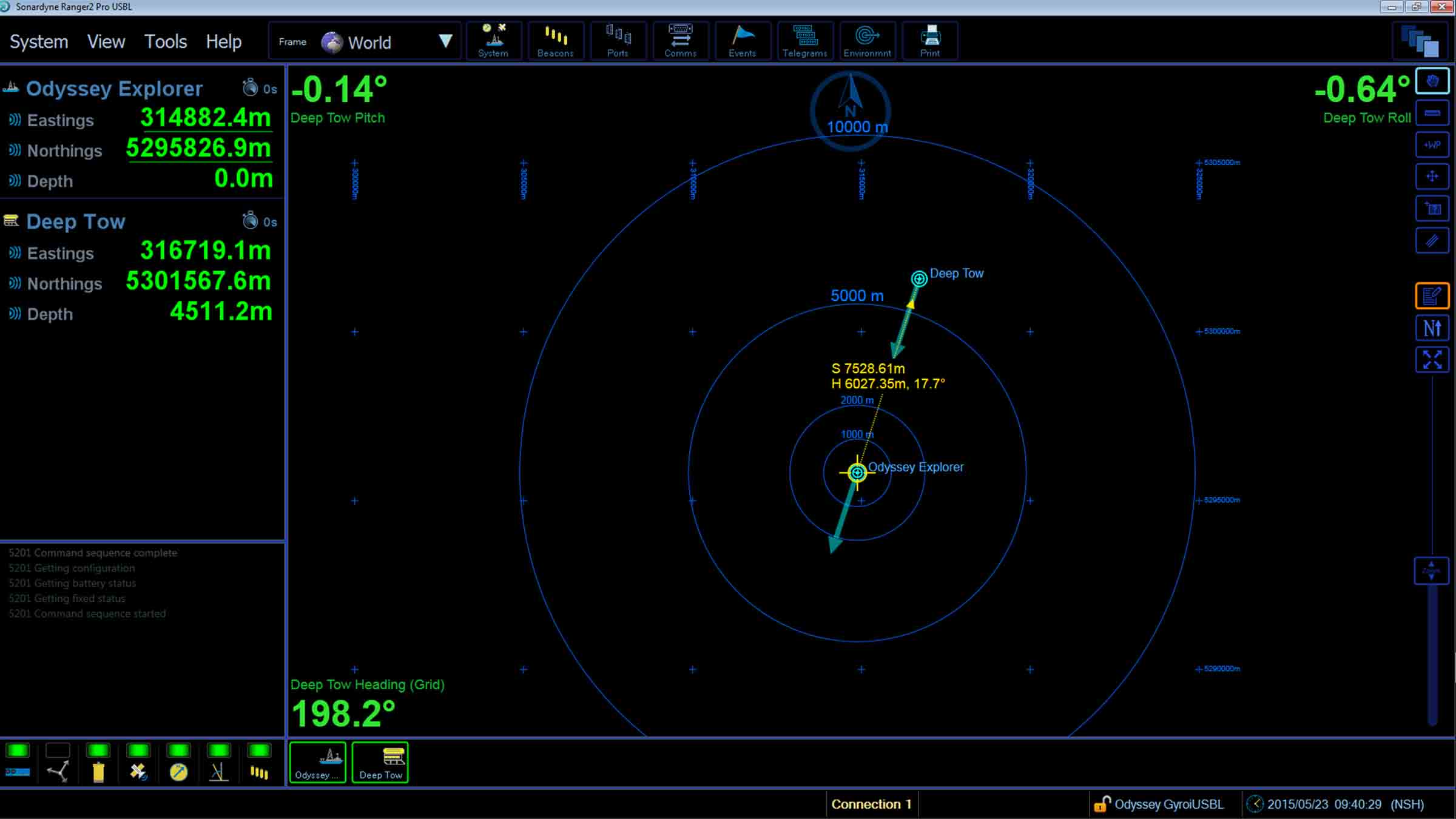
Task: Click the yellow transponder status icon
Action: 98,772
